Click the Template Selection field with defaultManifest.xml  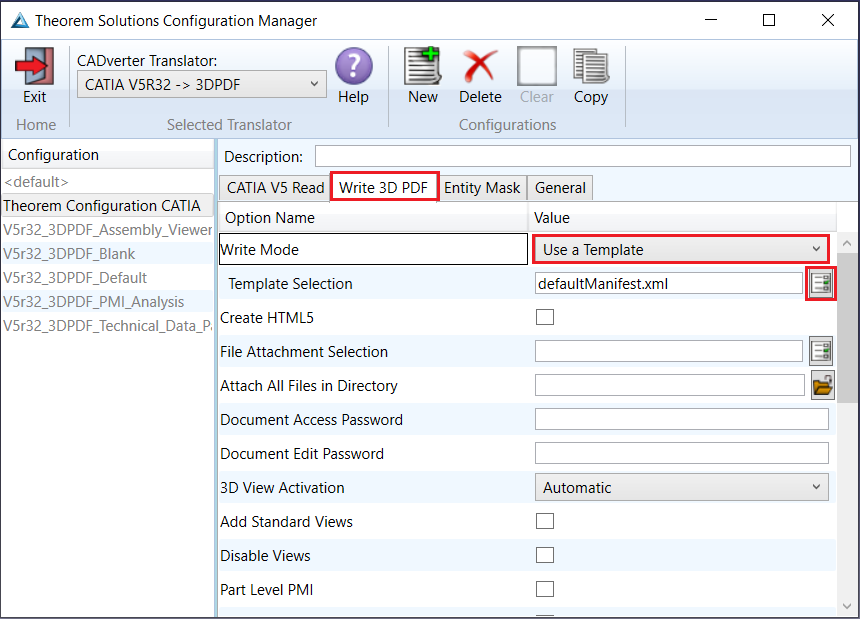669,283
